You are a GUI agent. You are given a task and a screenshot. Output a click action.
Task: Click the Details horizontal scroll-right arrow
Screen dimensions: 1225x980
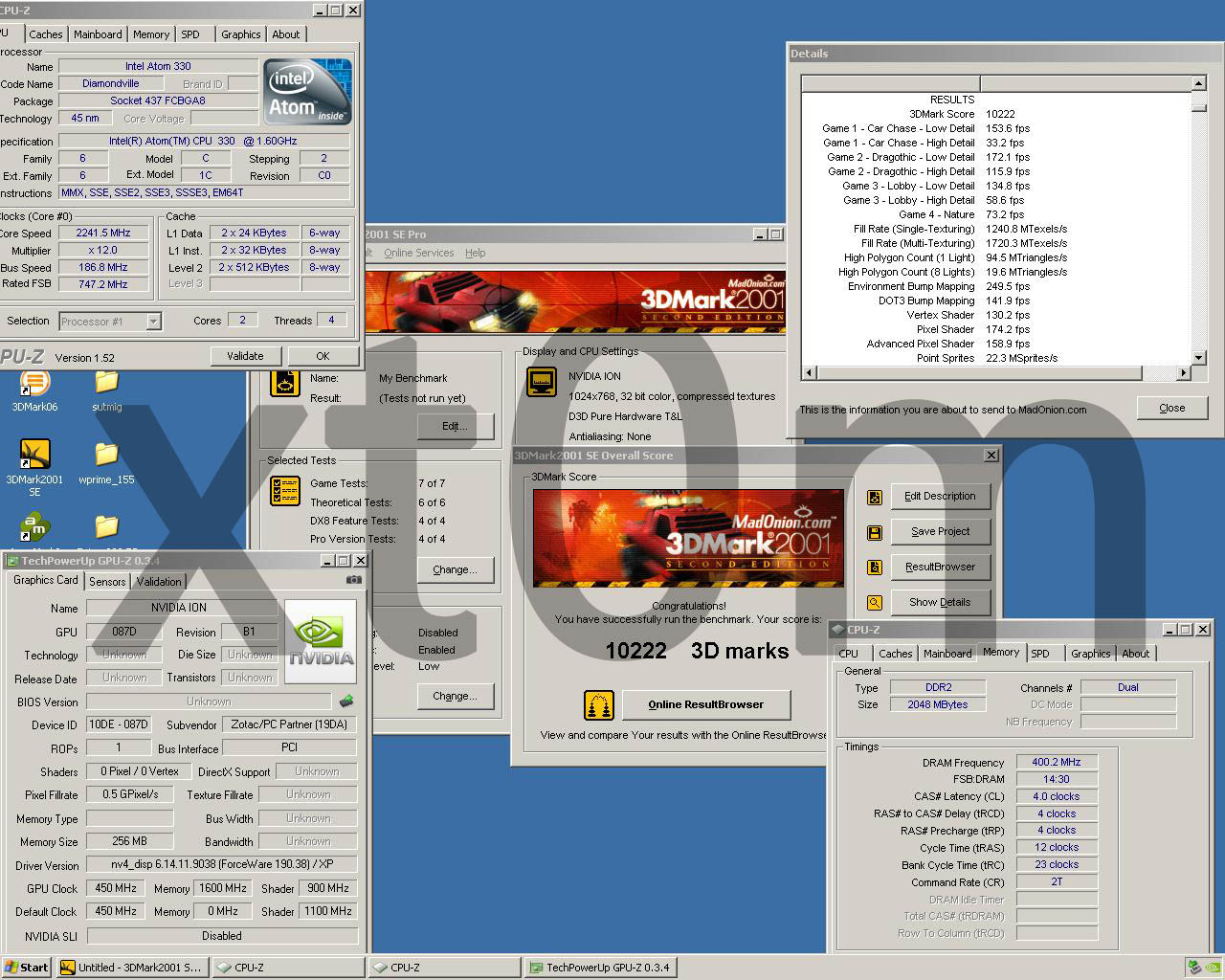(1184, 373)
